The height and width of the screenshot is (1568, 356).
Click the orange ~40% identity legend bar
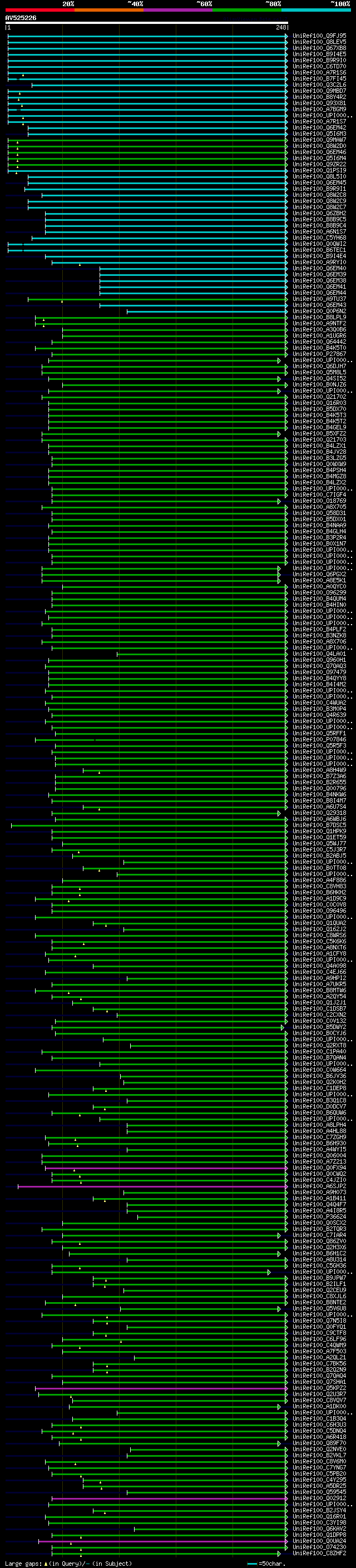tap(109, 11)
